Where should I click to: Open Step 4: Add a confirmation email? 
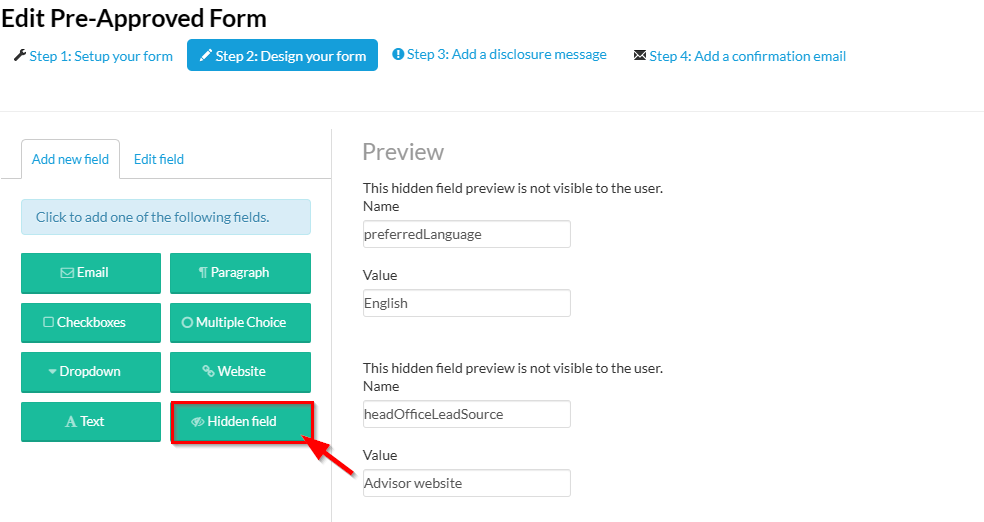740,56
